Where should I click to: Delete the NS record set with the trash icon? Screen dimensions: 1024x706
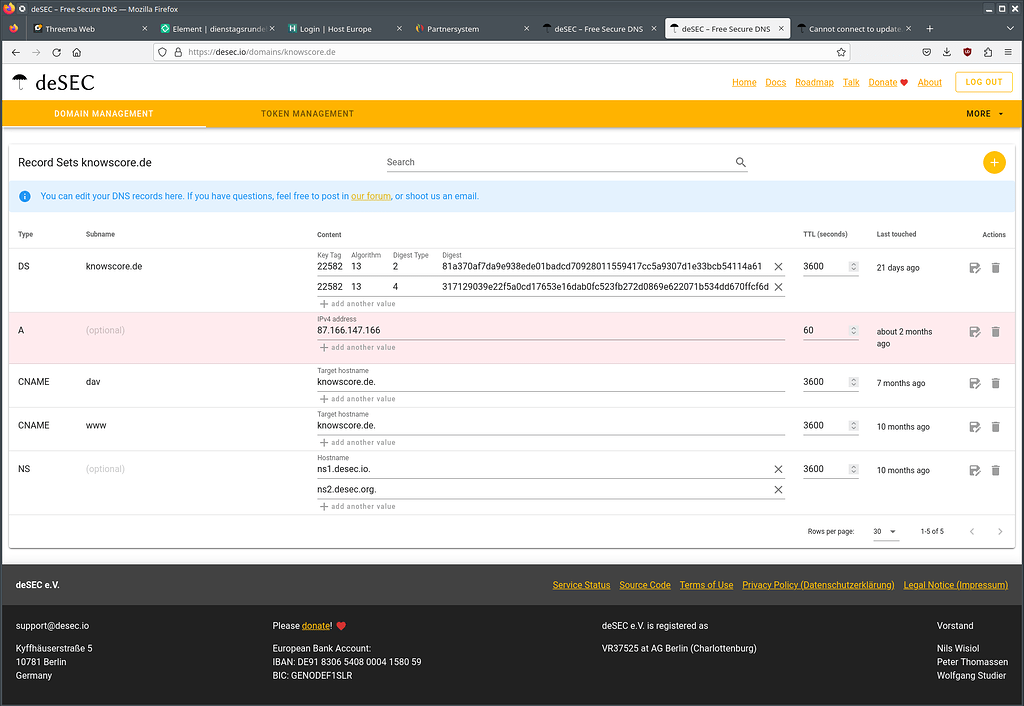click(995, 470)
